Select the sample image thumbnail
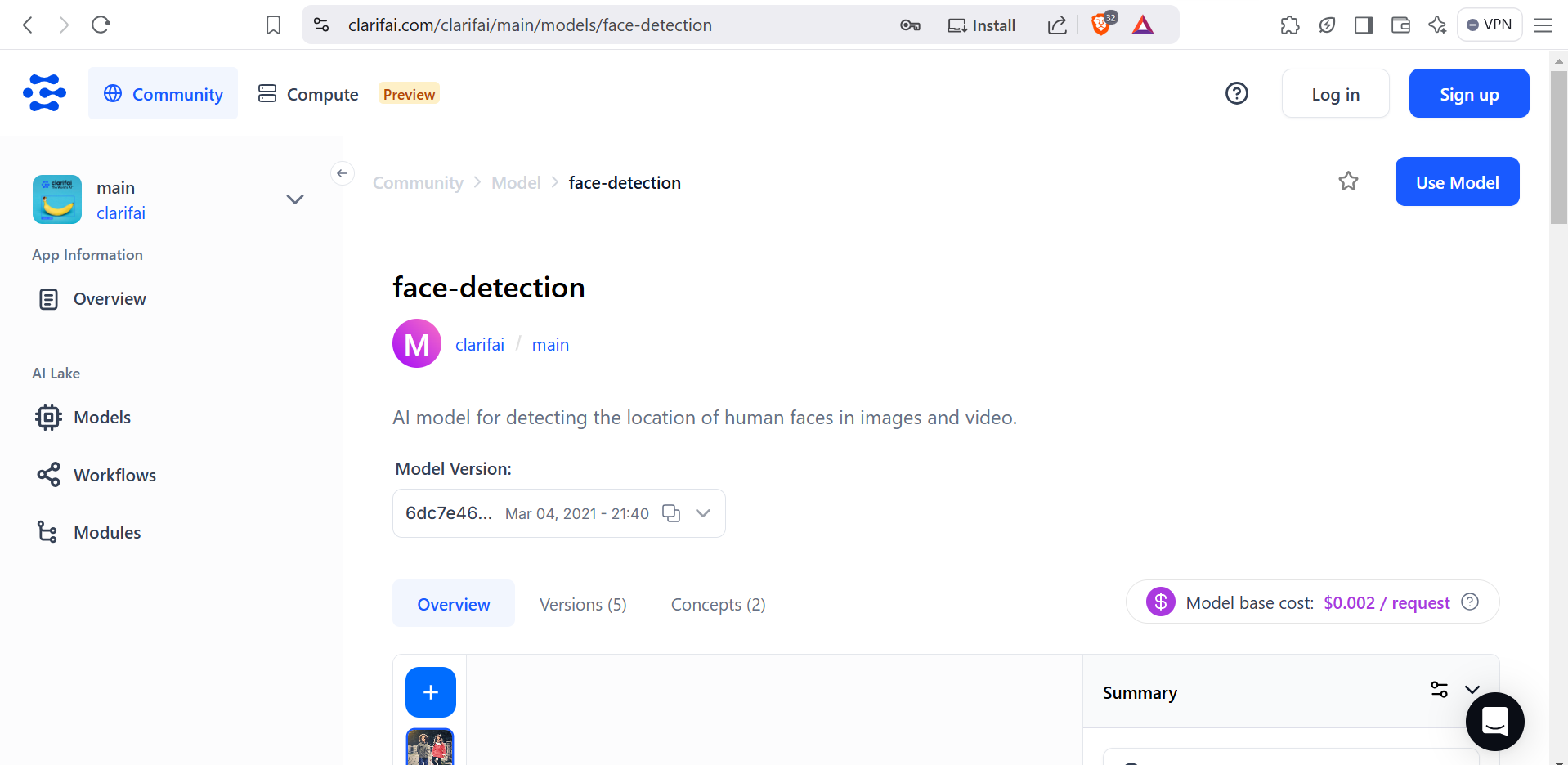This screenshot has width=1568, height=765. click(430, 747)
